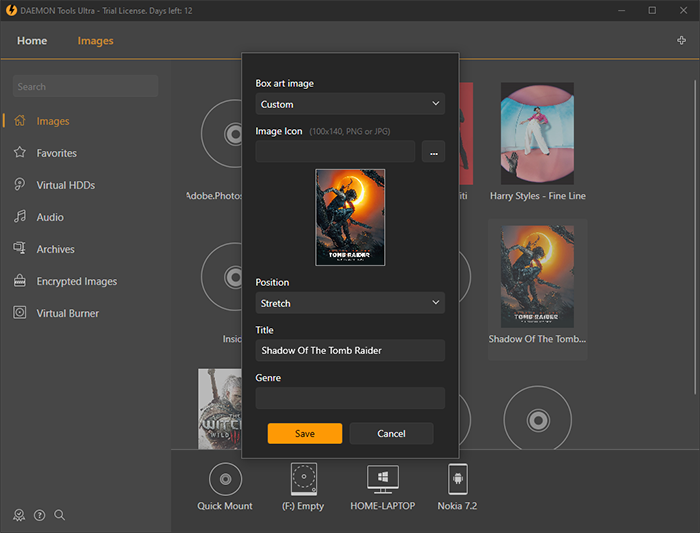Screen dimensions: 700x533
Task: Click the Save button
Action: point(305,433)
